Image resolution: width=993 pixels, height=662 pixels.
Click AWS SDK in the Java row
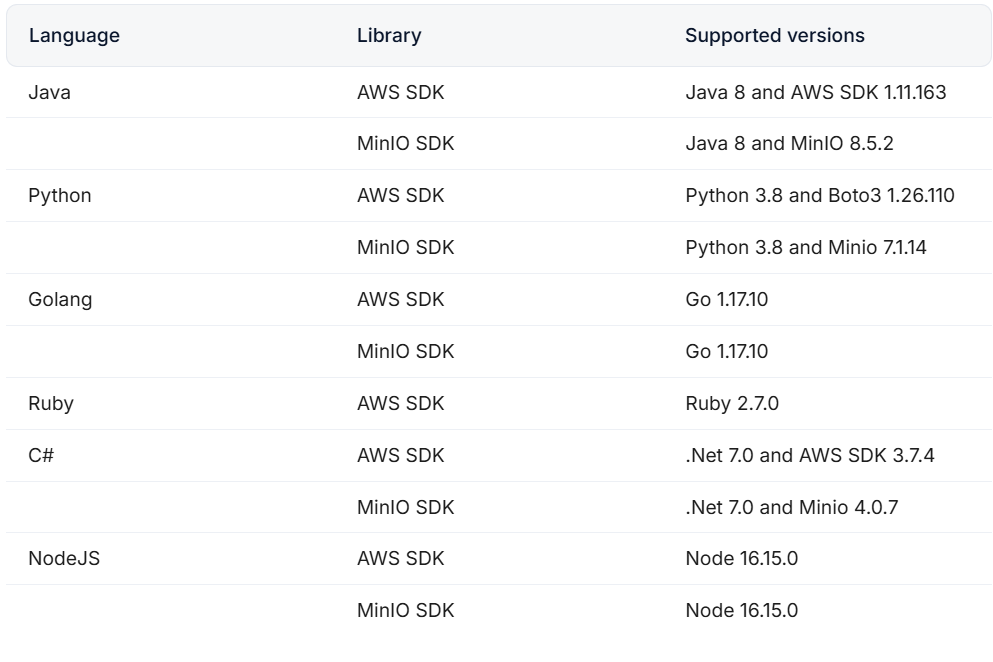400,92
